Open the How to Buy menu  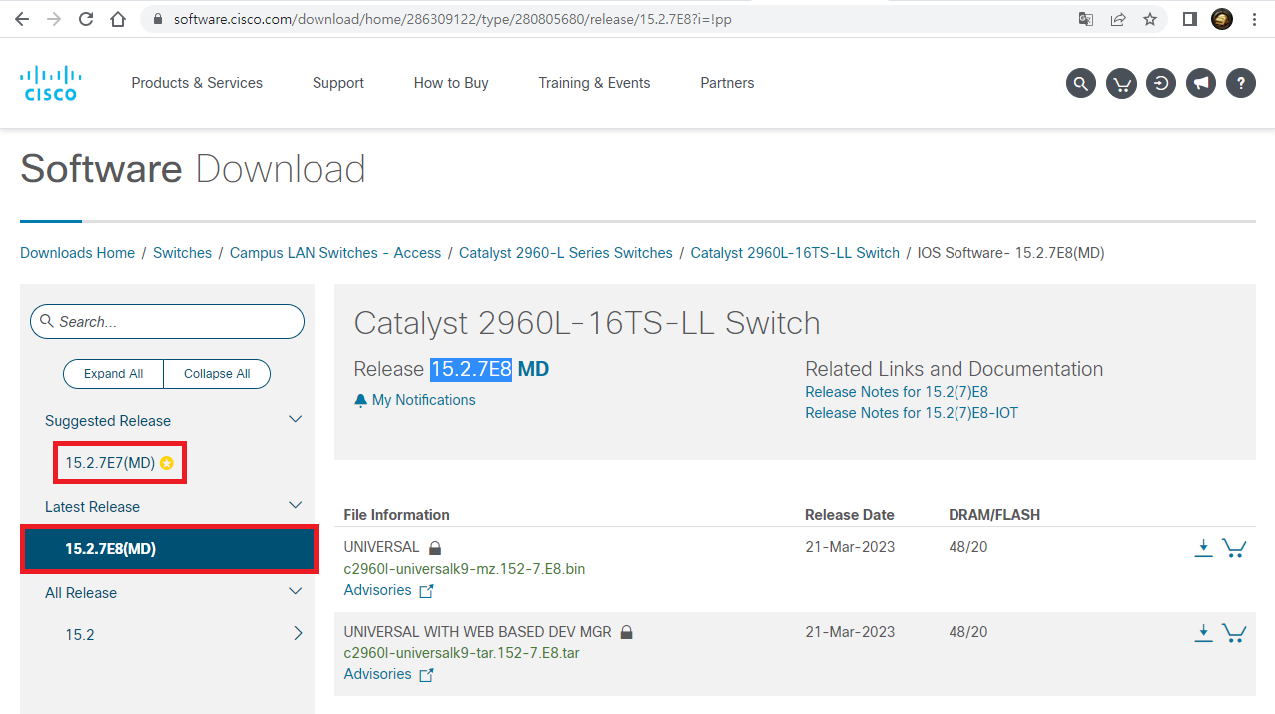pyautogui.click(x=451, y=83)
